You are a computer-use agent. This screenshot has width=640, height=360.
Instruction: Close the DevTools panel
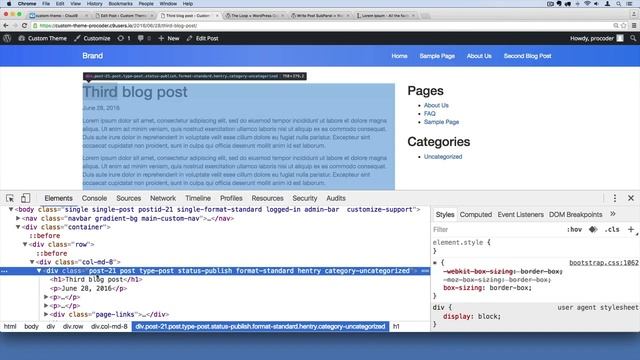click(631, 198)
